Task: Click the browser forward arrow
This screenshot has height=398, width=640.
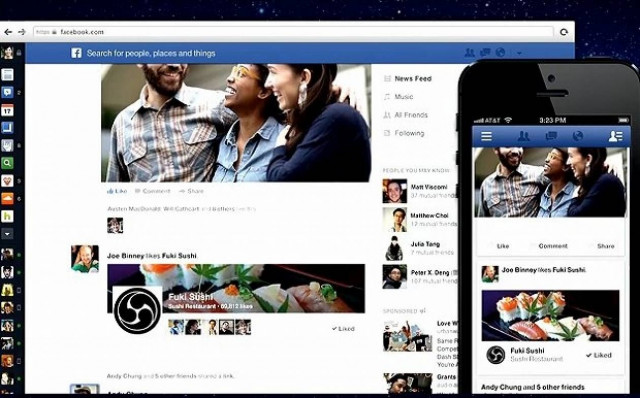Action: click(22, 32)
